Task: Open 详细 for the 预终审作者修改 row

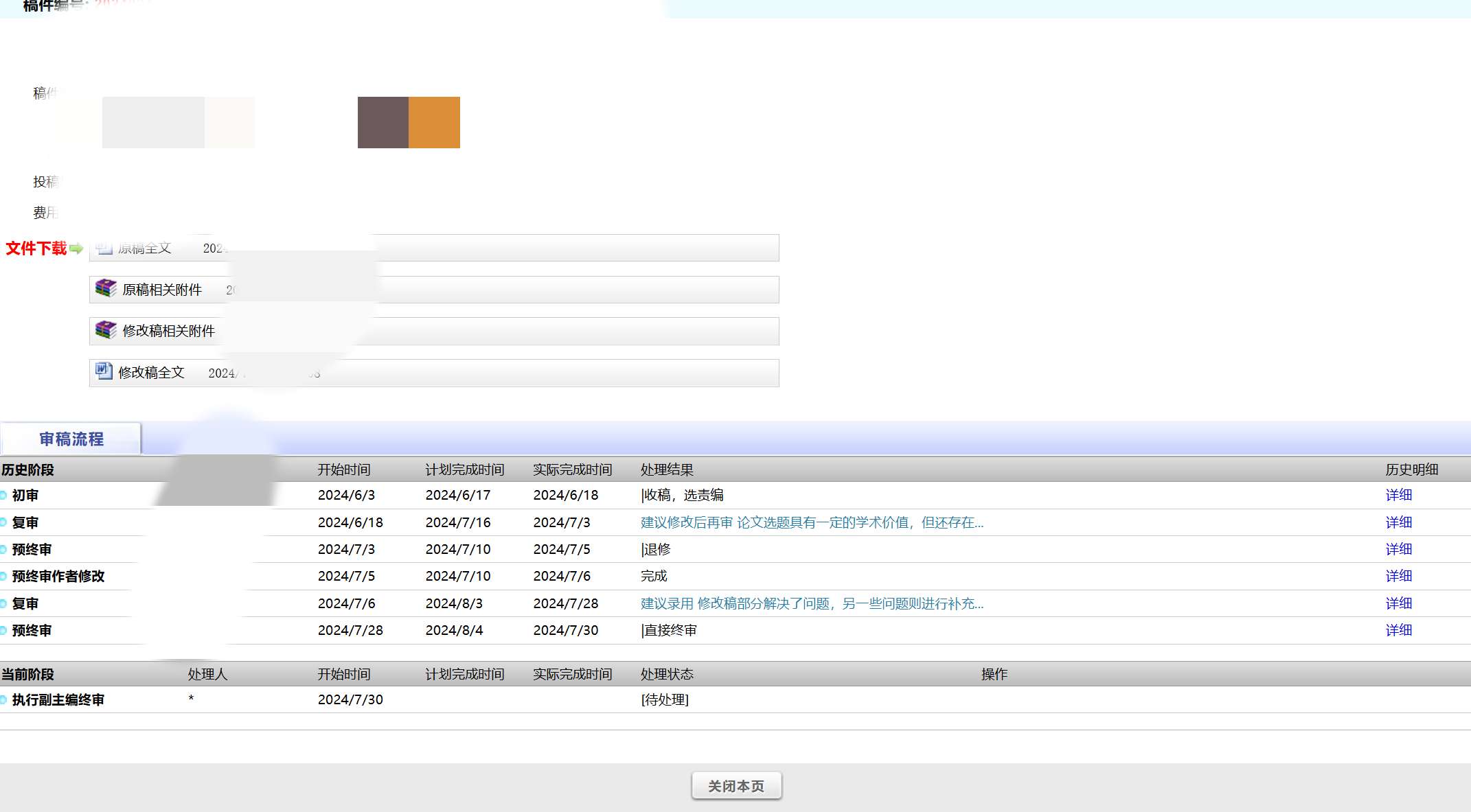Action: tap(1398, 576)
